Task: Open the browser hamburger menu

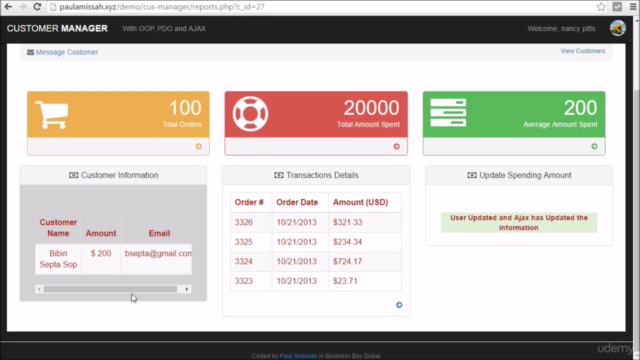Action: point(633,7)
